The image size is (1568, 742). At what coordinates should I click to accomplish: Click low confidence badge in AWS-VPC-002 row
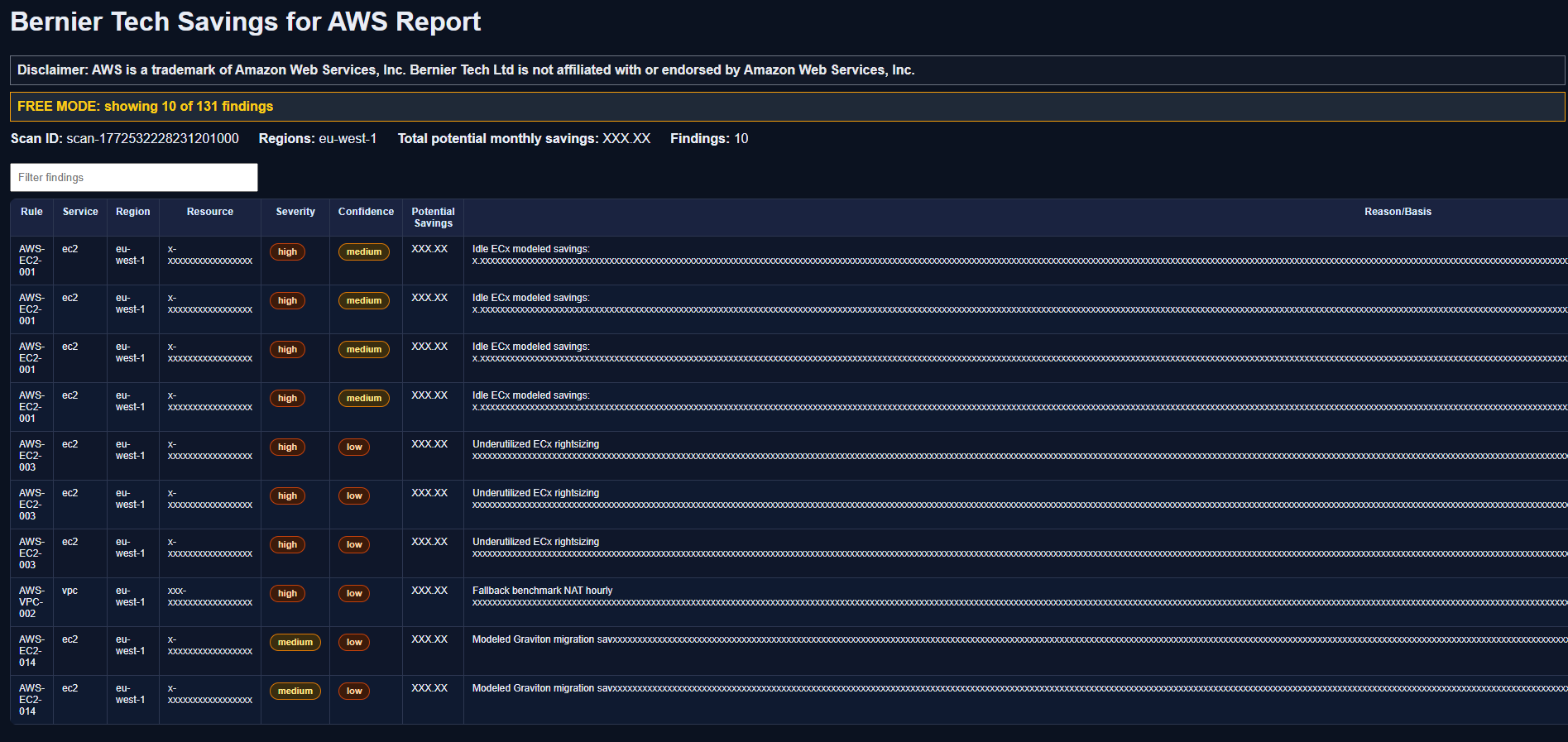[x=354, y=593]
